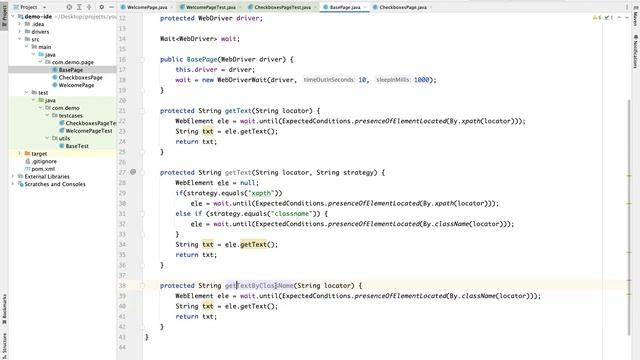Go to next highlighted error arrow
This screenshot has height=360, width=640.
click(627, 18)
